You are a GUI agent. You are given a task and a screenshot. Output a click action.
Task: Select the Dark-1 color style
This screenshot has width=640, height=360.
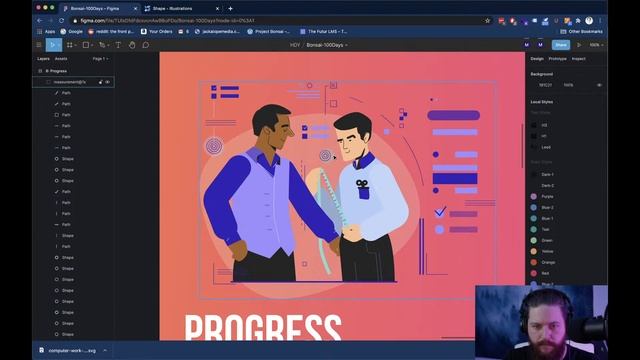point(547,174)
